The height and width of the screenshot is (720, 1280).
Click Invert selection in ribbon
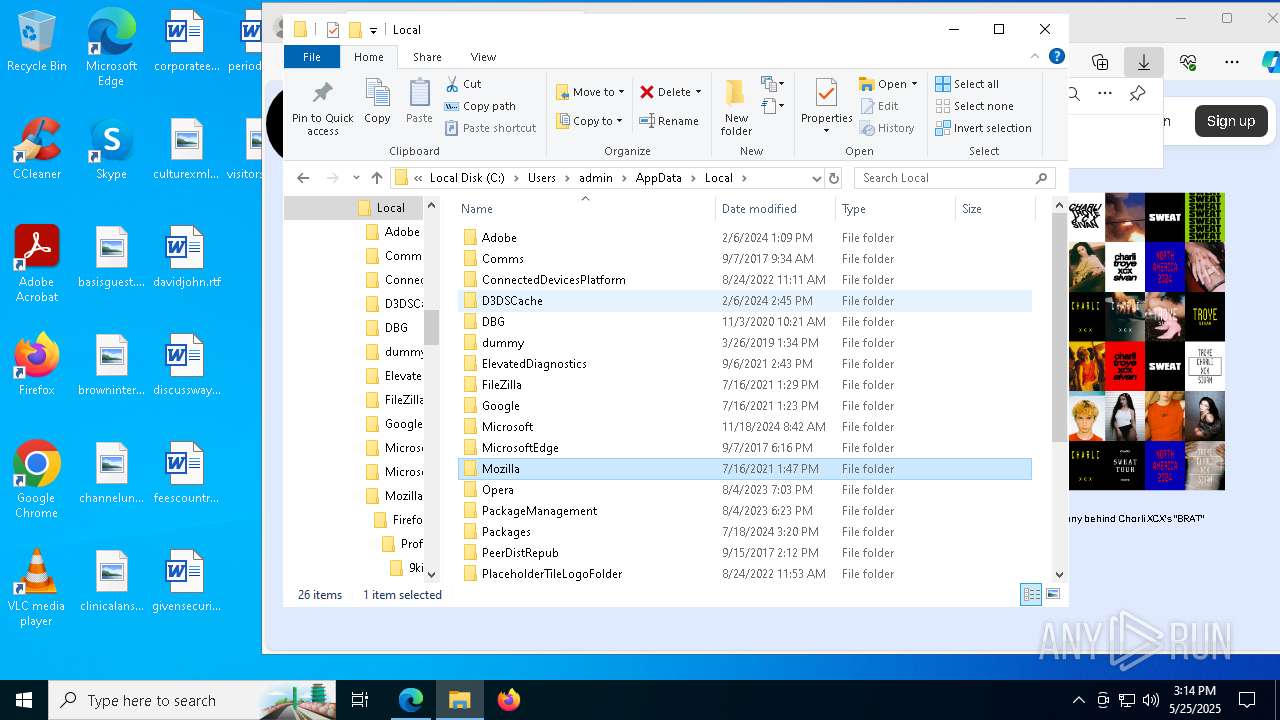pos(983,128)
